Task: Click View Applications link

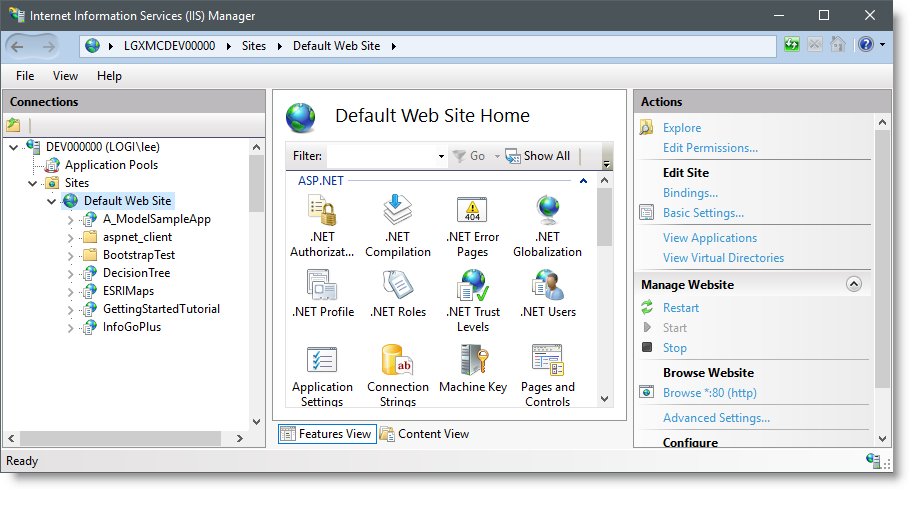Action: click(710, 238)
